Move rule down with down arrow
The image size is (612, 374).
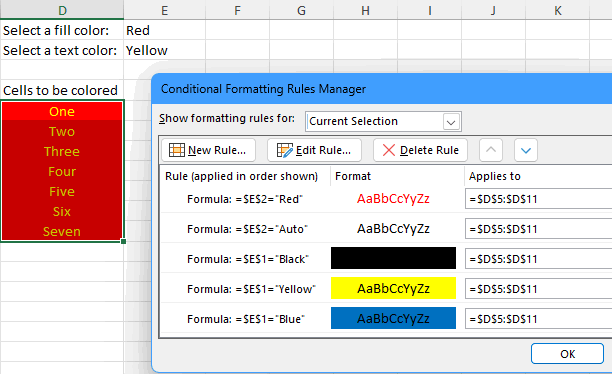(526, 150)
